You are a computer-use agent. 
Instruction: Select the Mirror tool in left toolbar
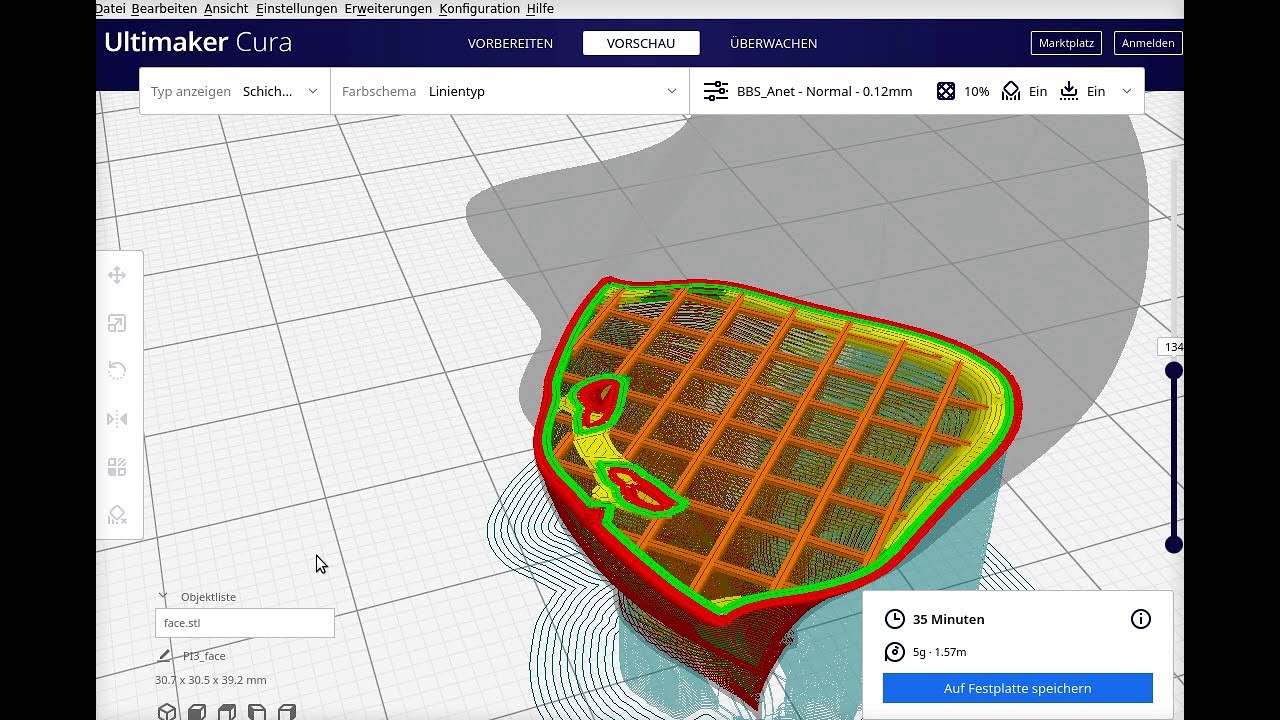(x=117, y=419)
